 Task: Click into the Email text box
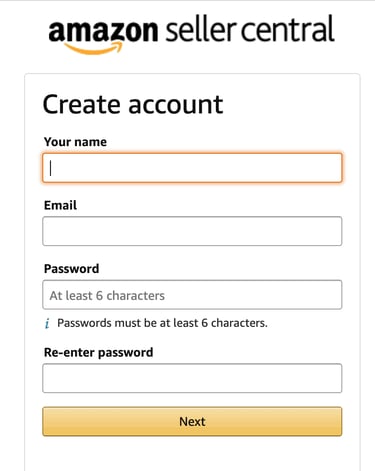pyautogui.click(x=192, y=231)
